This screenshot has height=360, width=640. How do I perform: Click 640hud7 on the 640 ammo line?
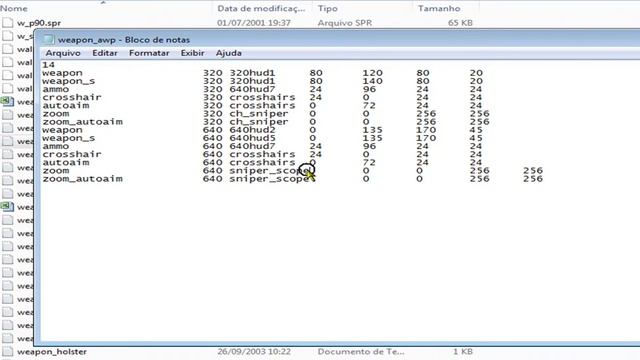click(252, 147)
